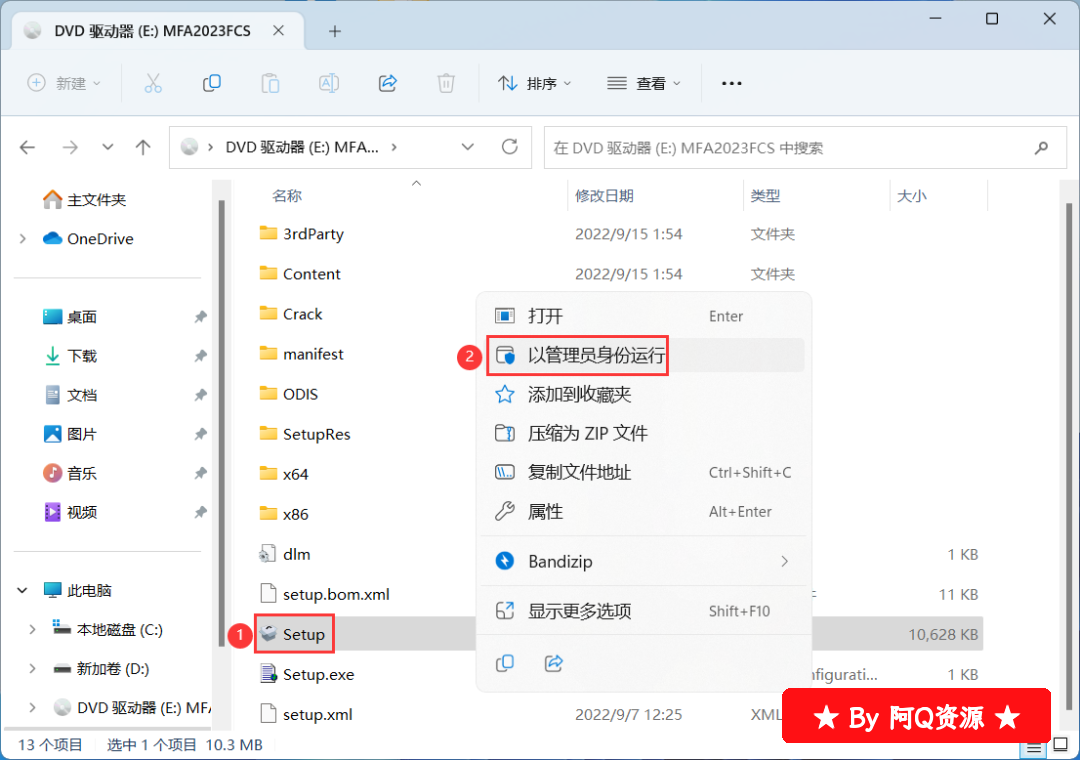This screenshot has width=1080, height=760.
Task: Sort by the 大小 column header
Action: coord(911,196)
